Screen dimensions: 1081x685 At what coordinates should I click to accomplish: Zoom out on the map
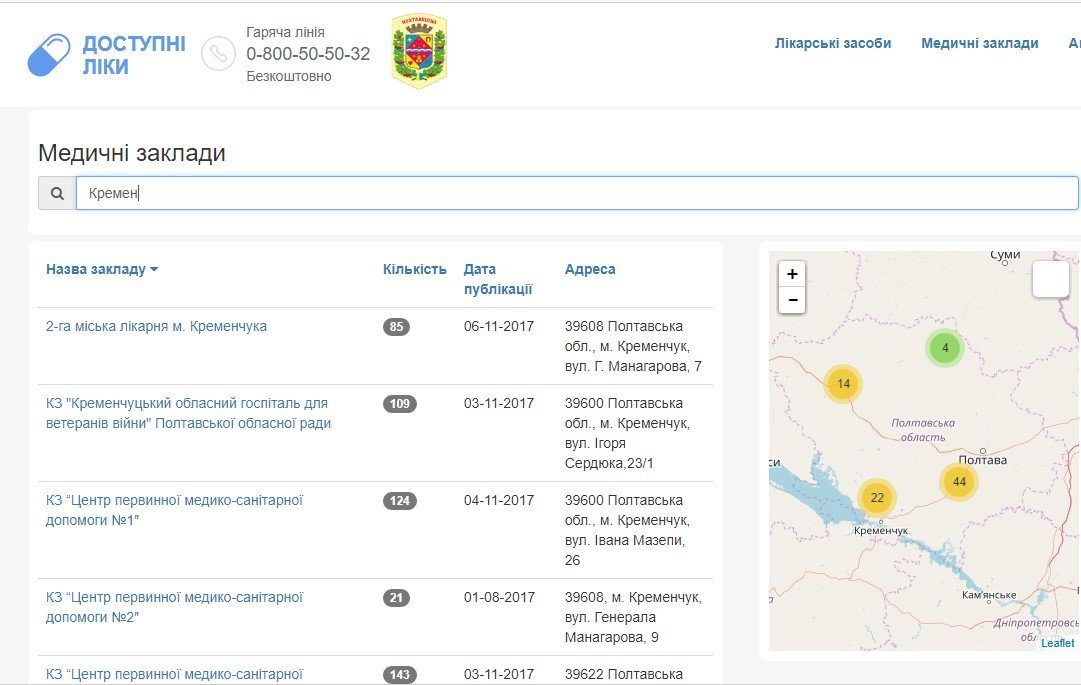(x=792, y=300)
